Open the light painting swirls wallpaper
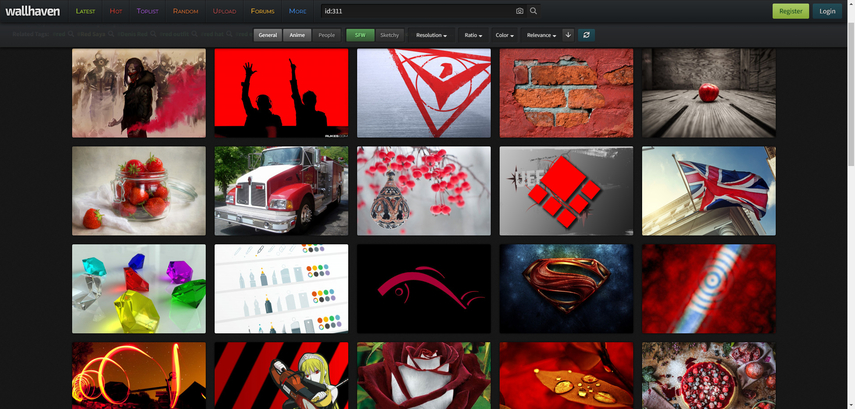This screenshot has height=409, width=855. pos(139,376)
